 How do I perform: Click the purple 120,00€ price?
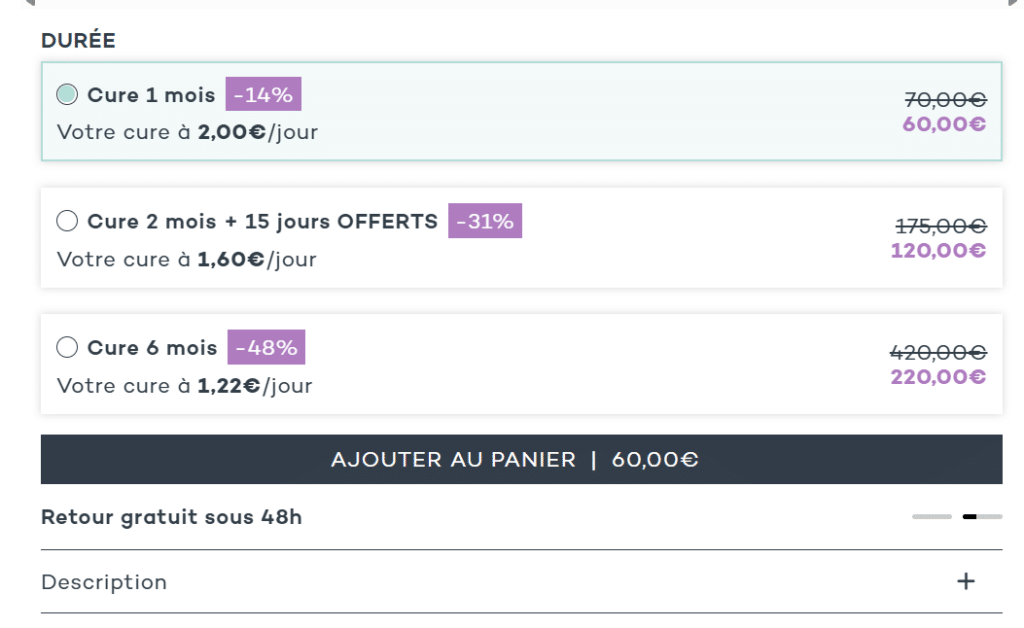point(938,251)
